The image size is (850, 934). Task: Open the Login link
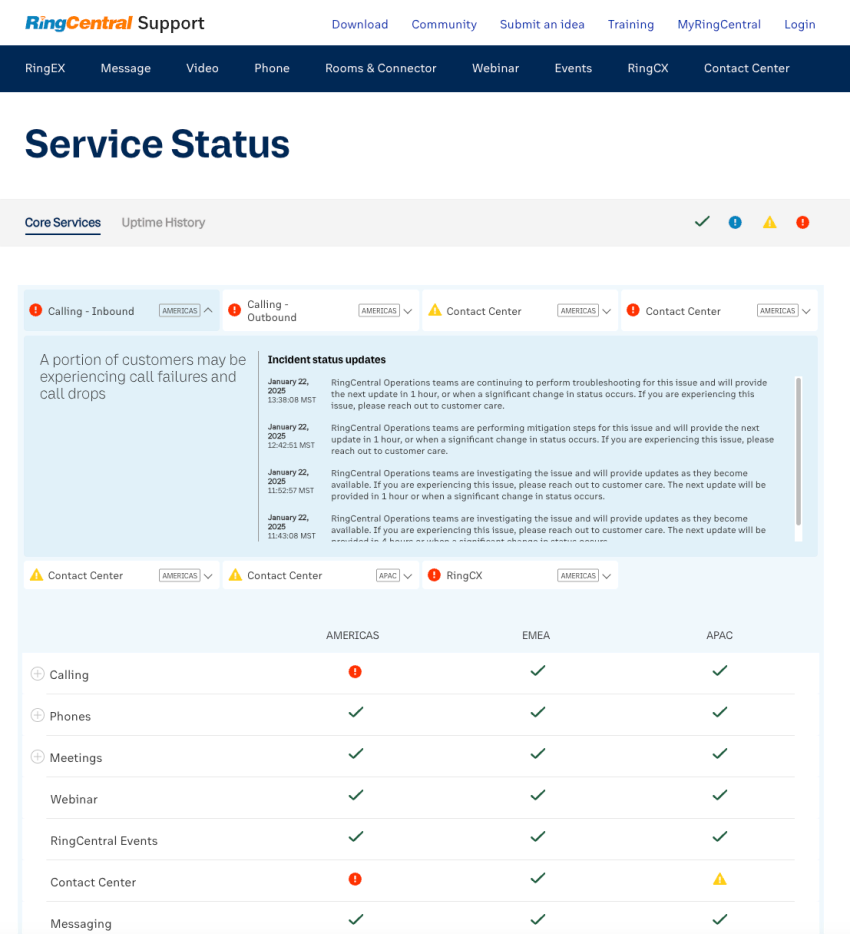(799, 24)
